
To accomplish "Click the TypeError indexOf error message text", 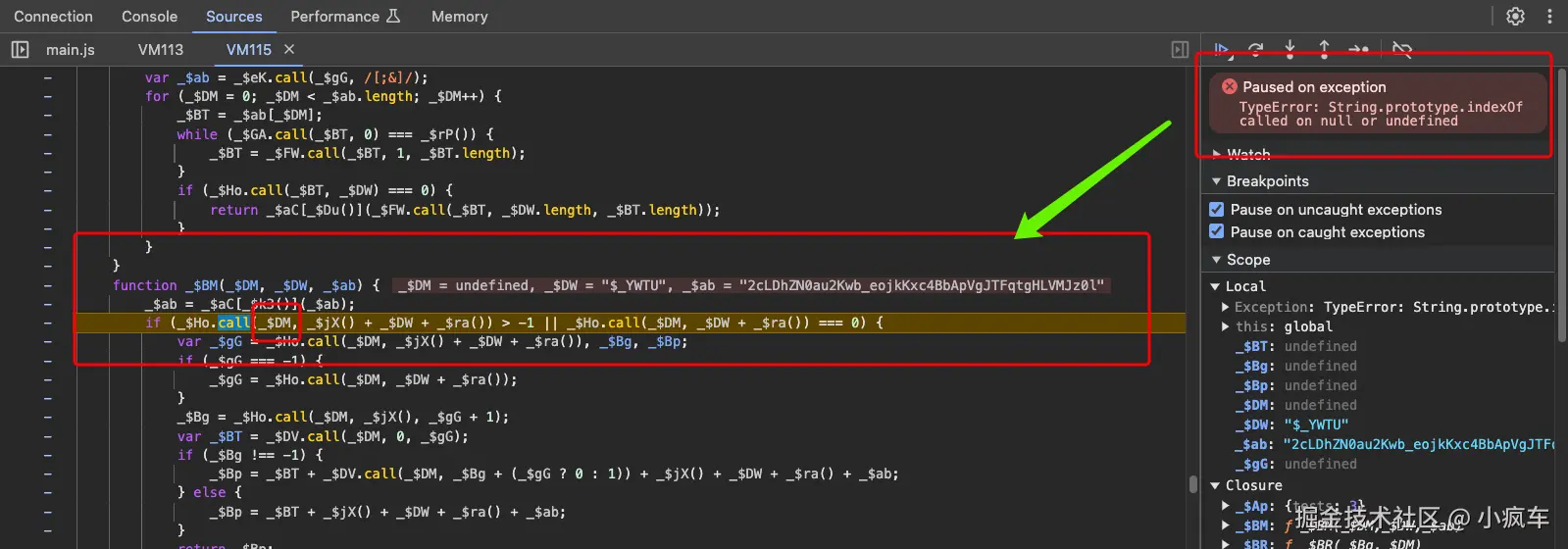I will coord(1381,114).
